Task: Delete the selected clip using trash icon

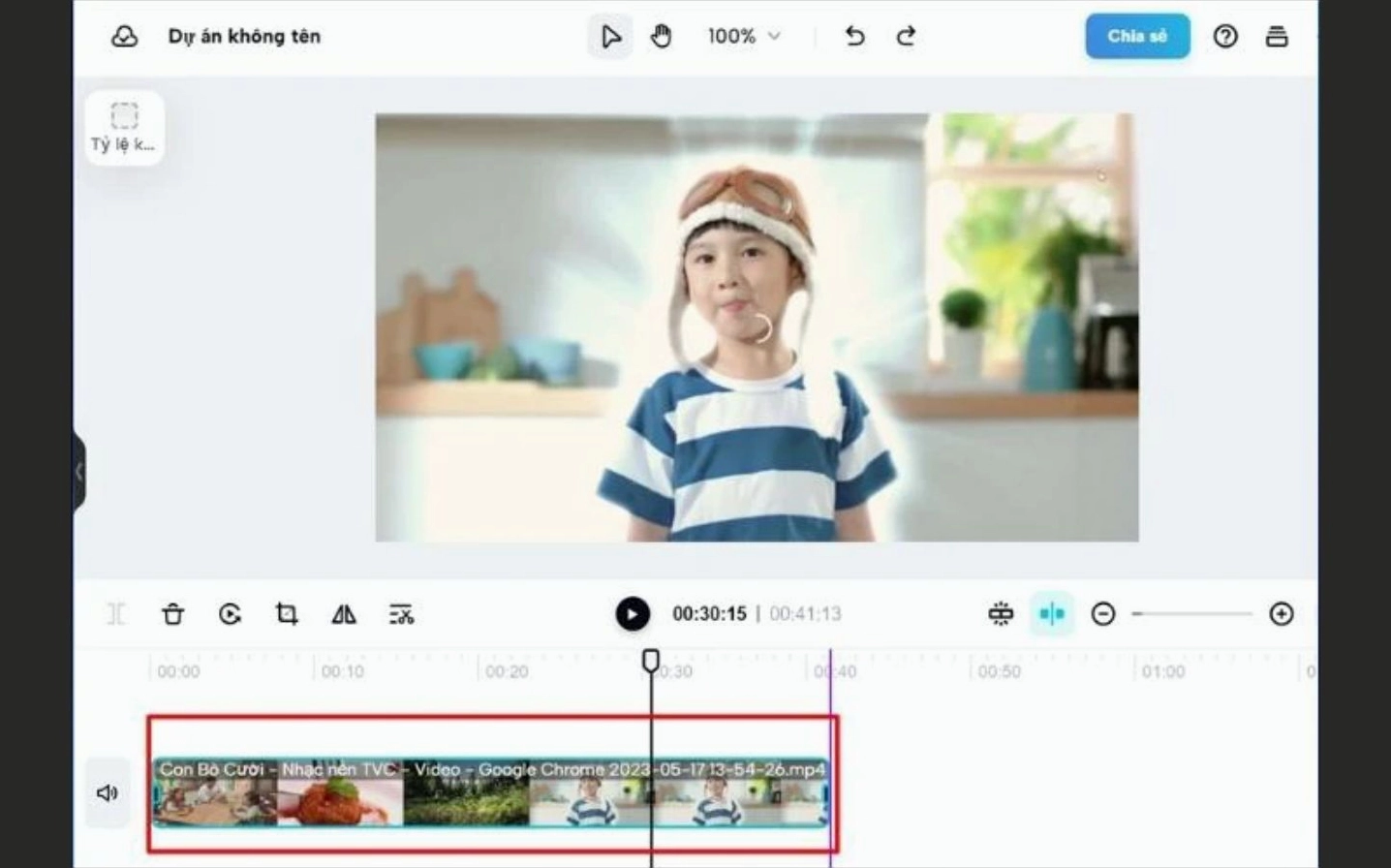Action: [174, 614]
